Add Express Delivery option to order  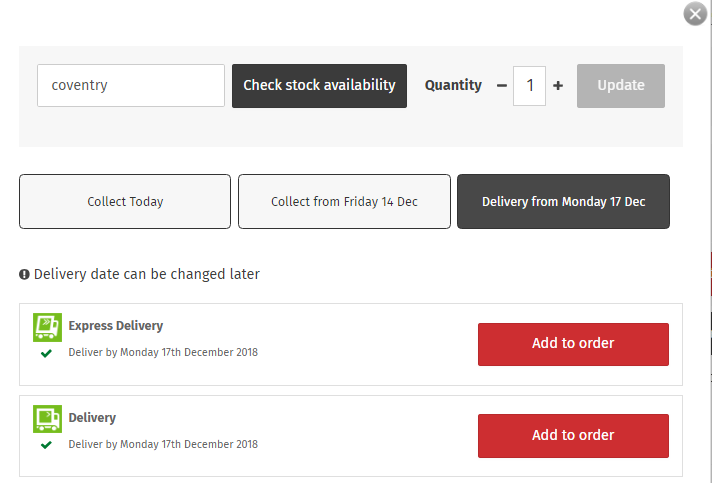coord(573,344)
